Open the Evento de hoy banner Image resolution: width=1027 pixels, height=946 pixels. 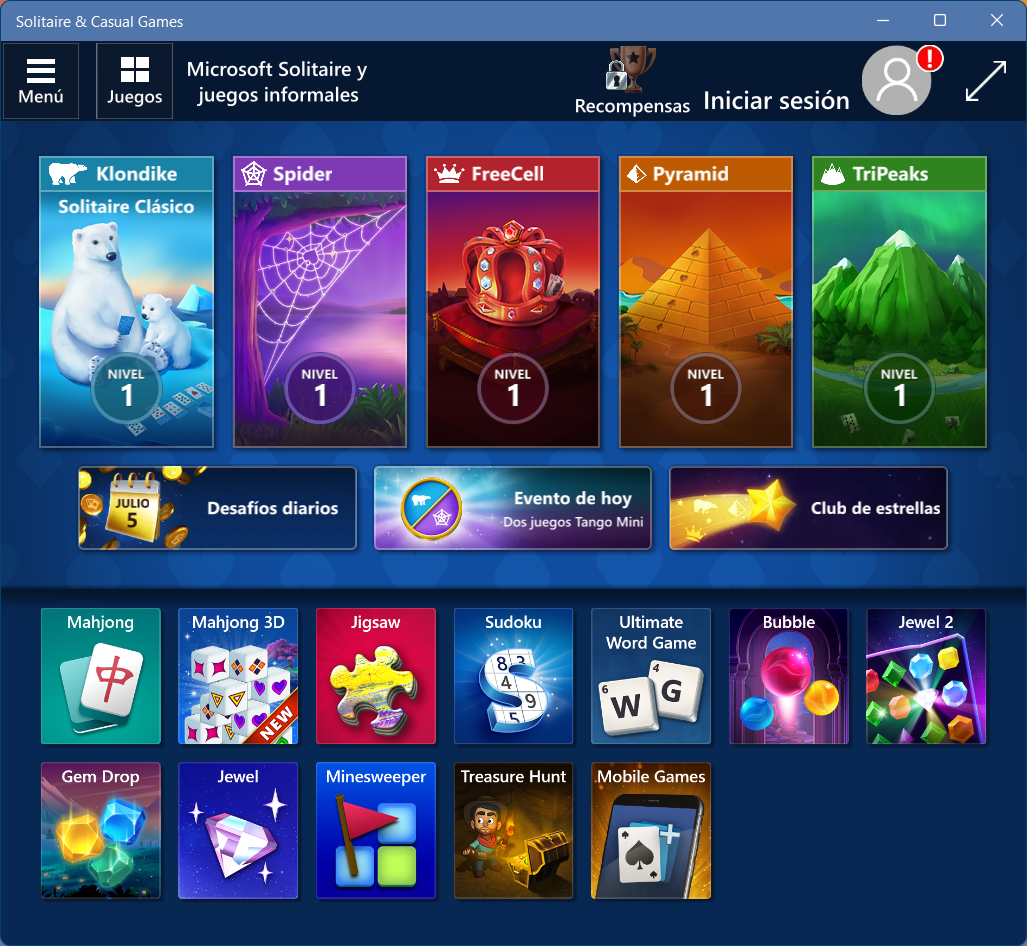click(513, 508)
